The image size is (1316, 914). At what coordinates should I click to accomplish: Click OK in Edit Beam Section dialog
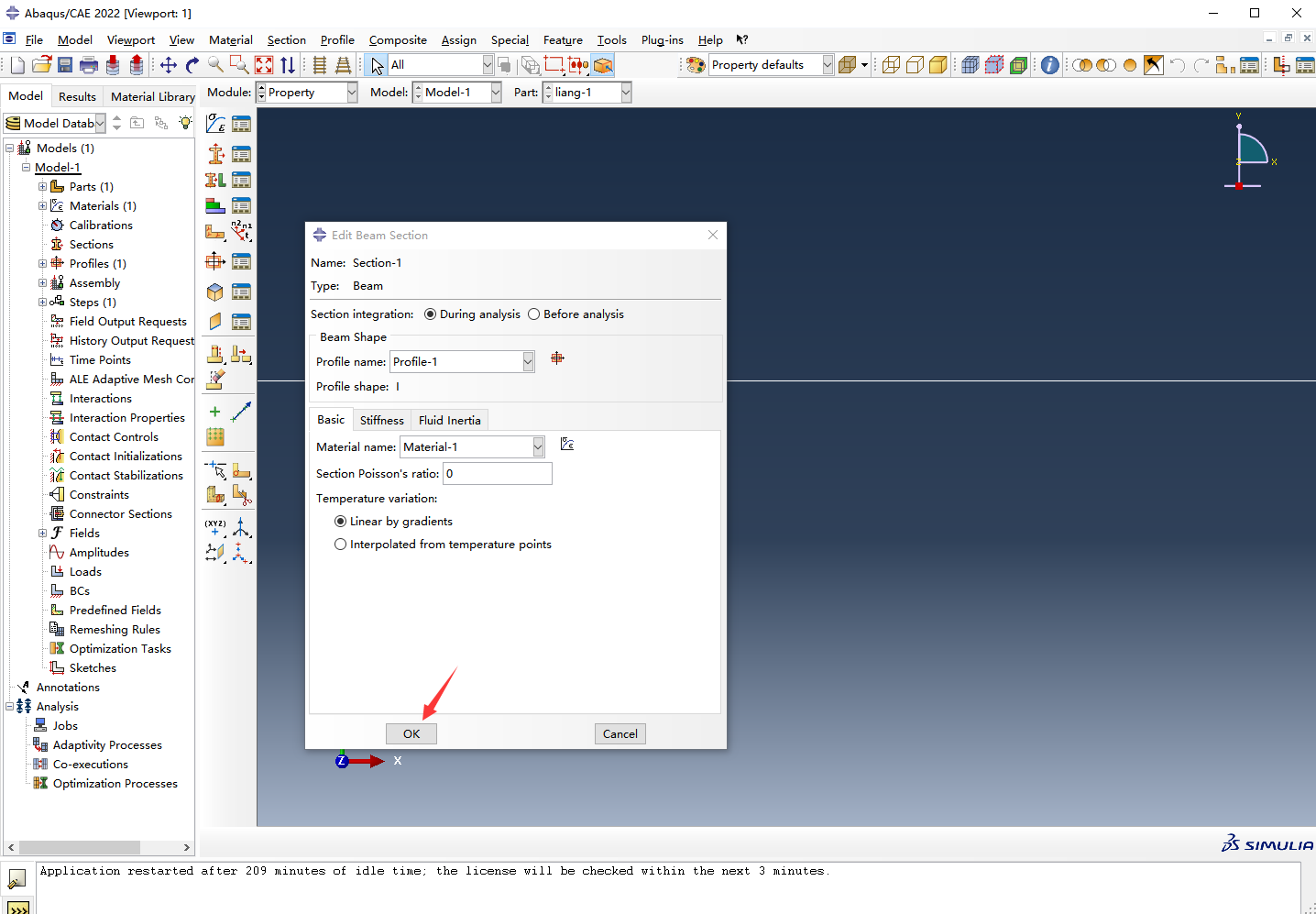click(411, 734)
